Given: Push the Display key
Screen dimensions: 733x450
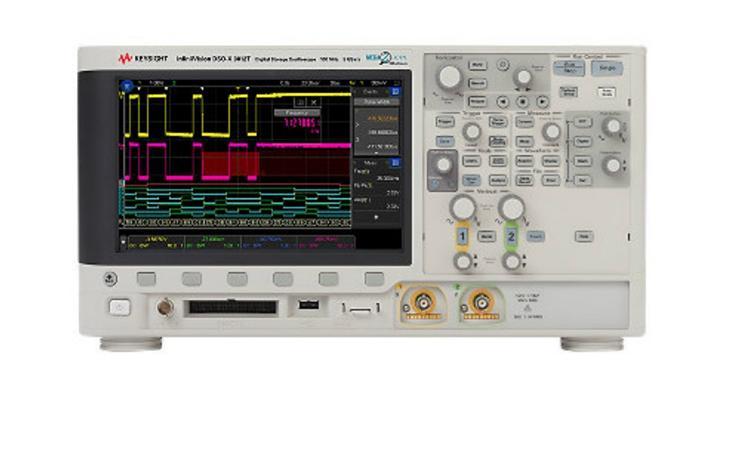Looking at the screenshot, I should pos(551,161).
